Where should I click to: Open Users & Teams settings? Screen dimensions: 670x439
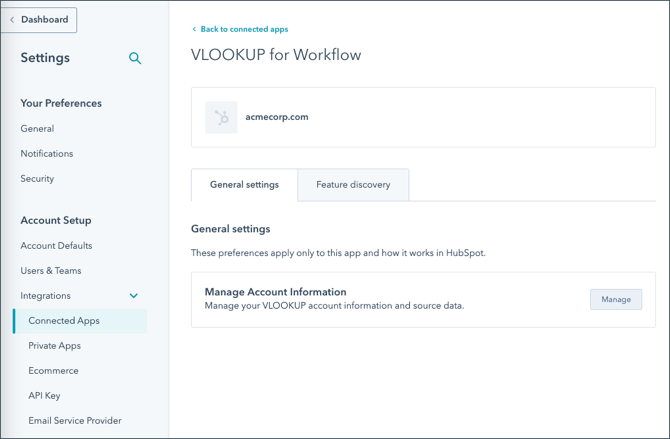pyautogui.click(x=51, y=271)
